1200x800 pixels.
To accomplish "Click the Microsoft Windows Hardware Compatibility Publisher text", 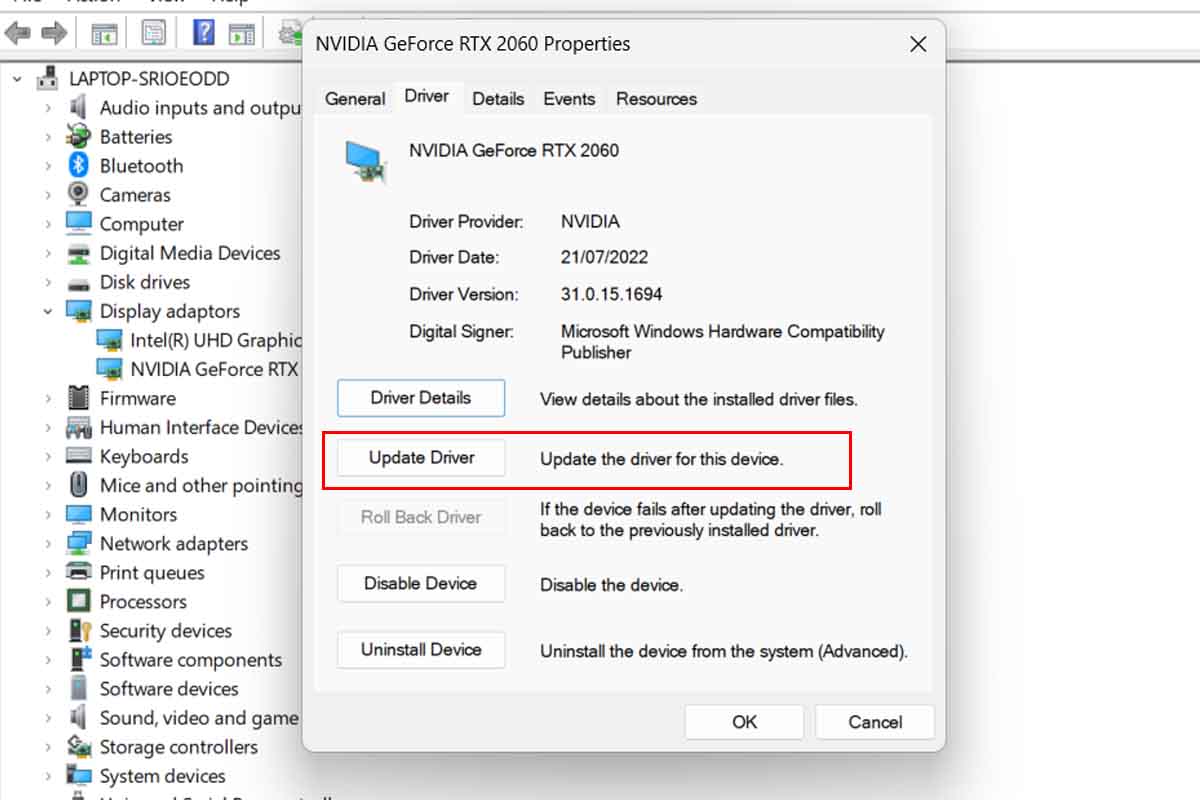I will pyautogui.click(x=722, y=341).
